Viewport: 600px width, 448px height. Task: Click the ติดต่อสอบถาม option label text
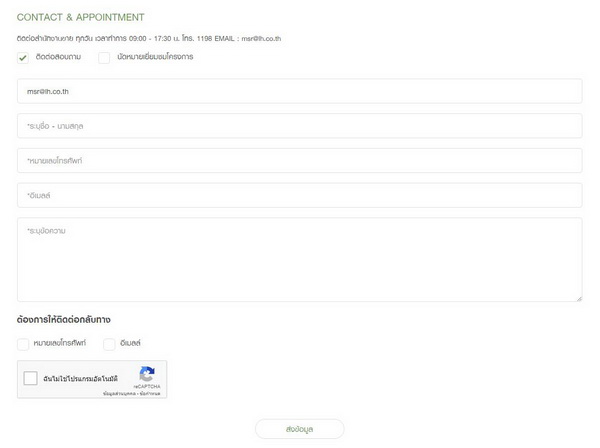tap(58, 57)
